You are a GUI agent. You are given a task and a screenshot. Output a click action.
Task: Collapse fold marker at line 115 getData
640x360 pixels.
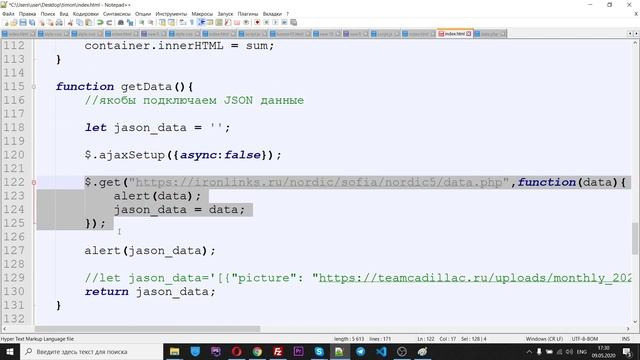34,87
